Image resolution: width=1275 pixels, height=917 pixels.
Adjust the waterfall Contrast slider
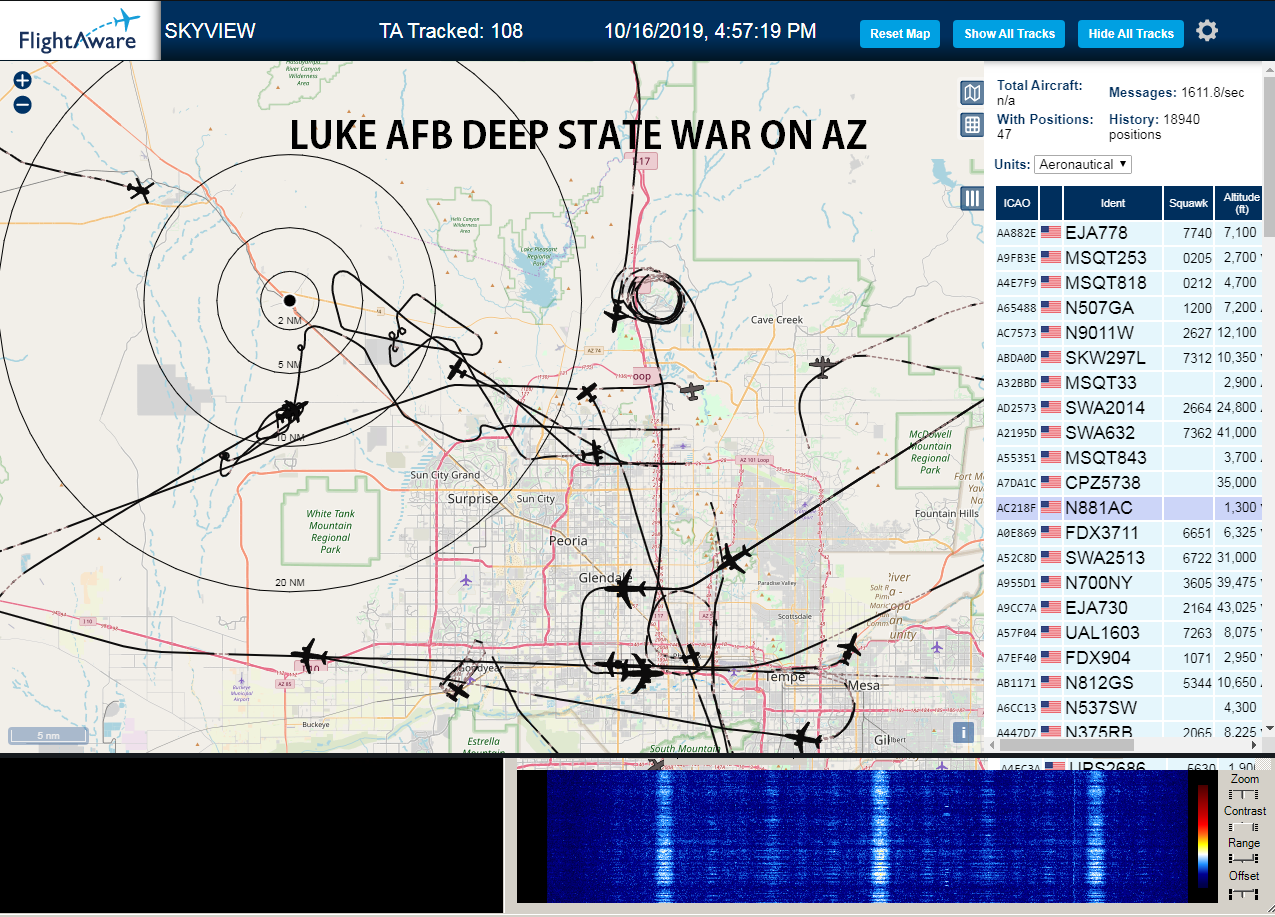point(1243,827)
